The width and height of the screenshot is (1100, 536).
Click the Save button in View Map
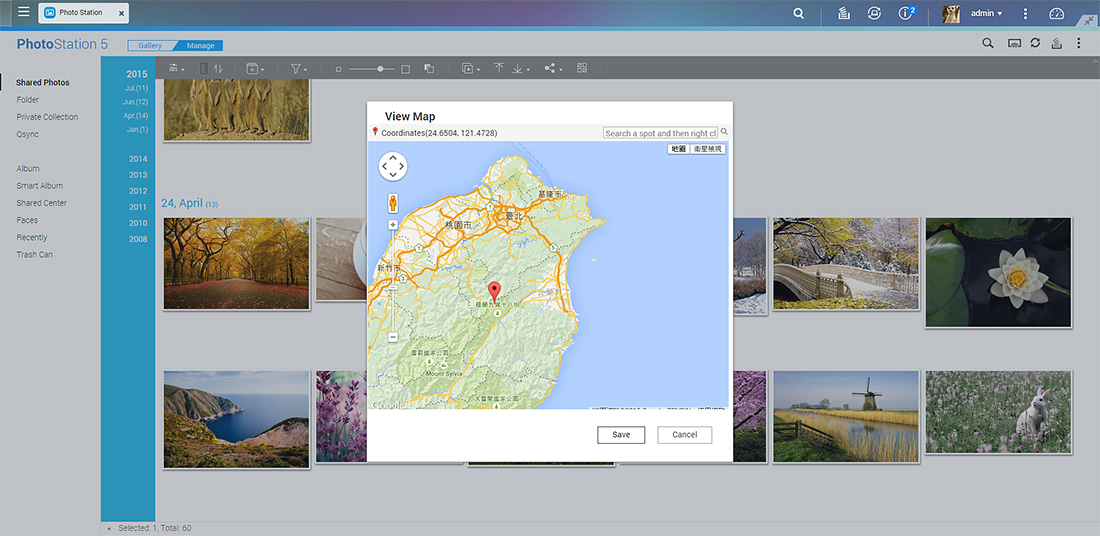(x=621, y=435)
